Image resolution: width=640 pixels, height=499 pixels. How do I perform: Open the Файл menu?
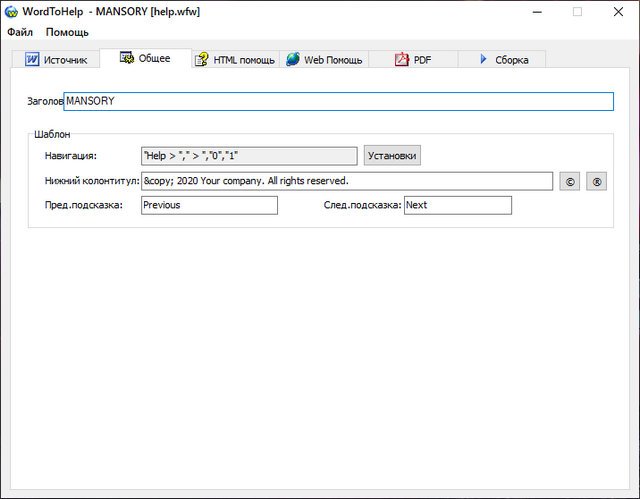tap(20, 32)
